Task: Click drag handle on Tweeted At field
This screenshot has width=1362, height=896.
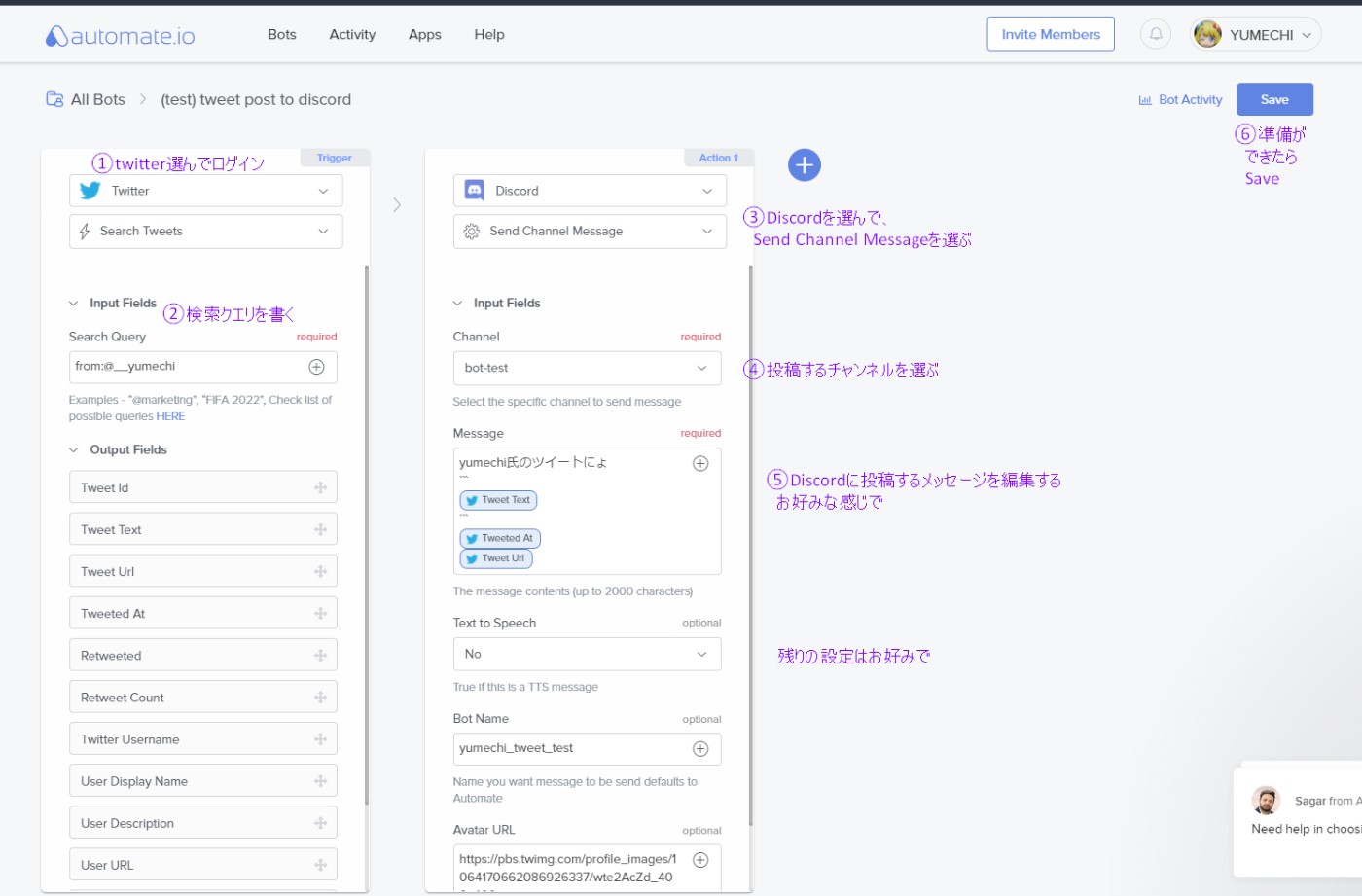Action: click(x=320, y=613)
